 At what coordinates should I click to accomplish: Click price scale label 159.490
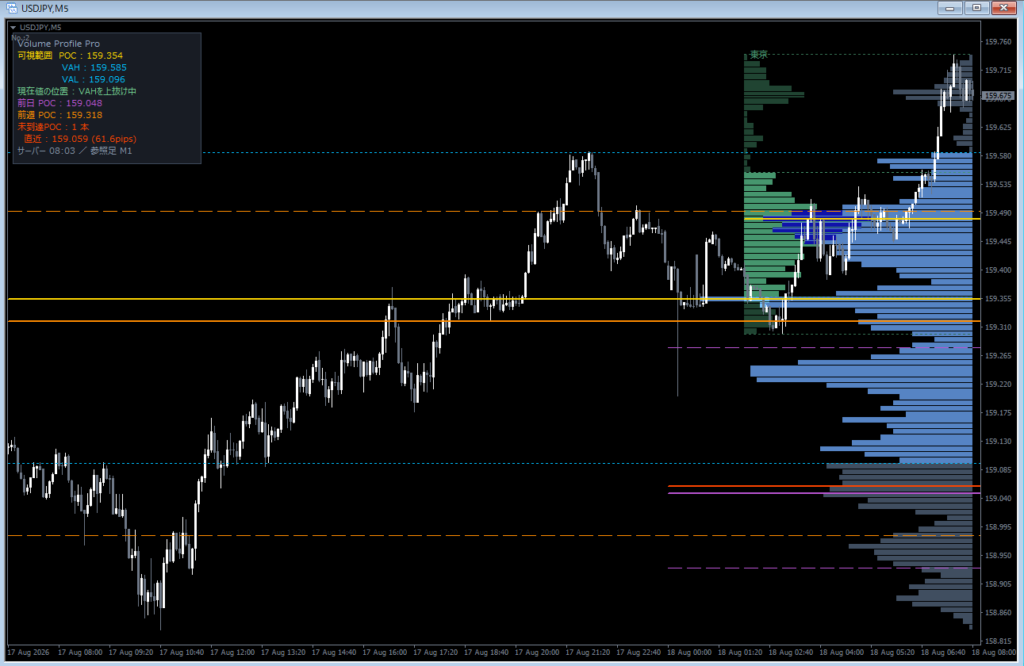[x=998, y=214]
